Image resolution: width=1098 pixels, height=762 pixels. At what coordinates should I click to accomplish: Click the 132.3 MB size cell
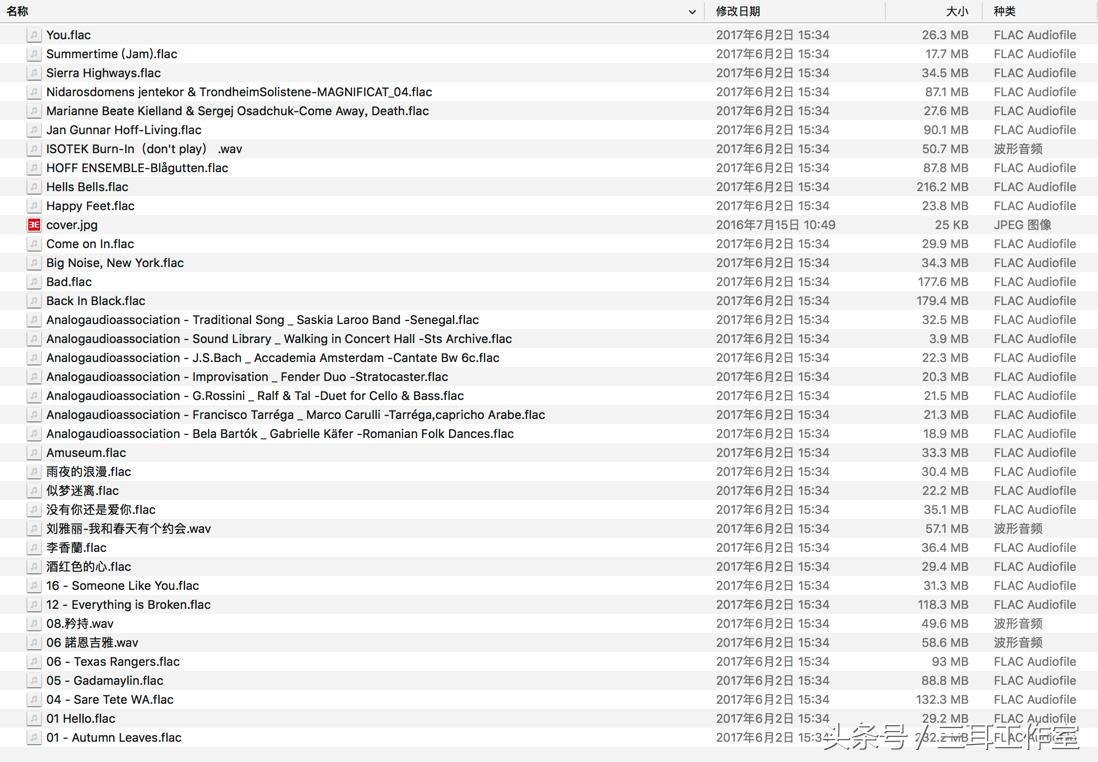pos(943,700)
